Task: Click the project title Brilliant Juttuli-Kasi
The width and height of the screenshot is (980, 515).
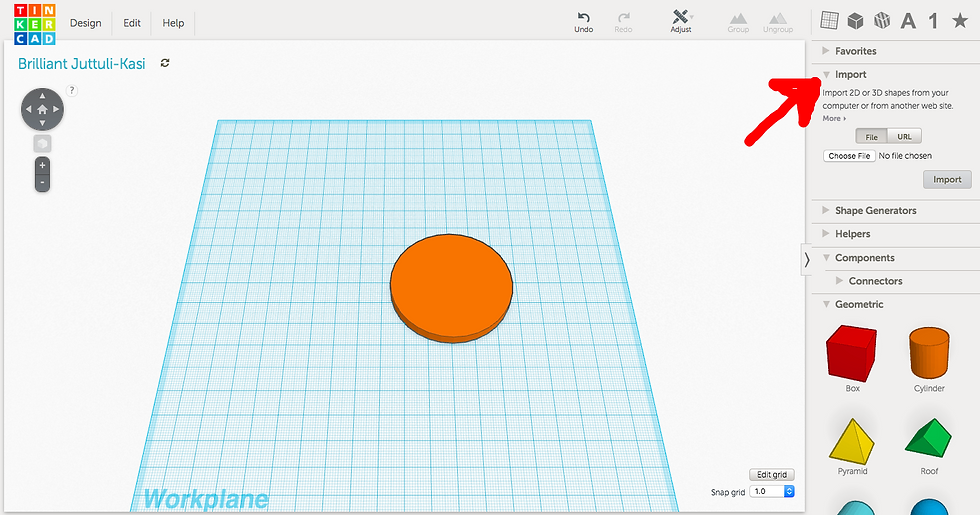Action: coord(81,63)
